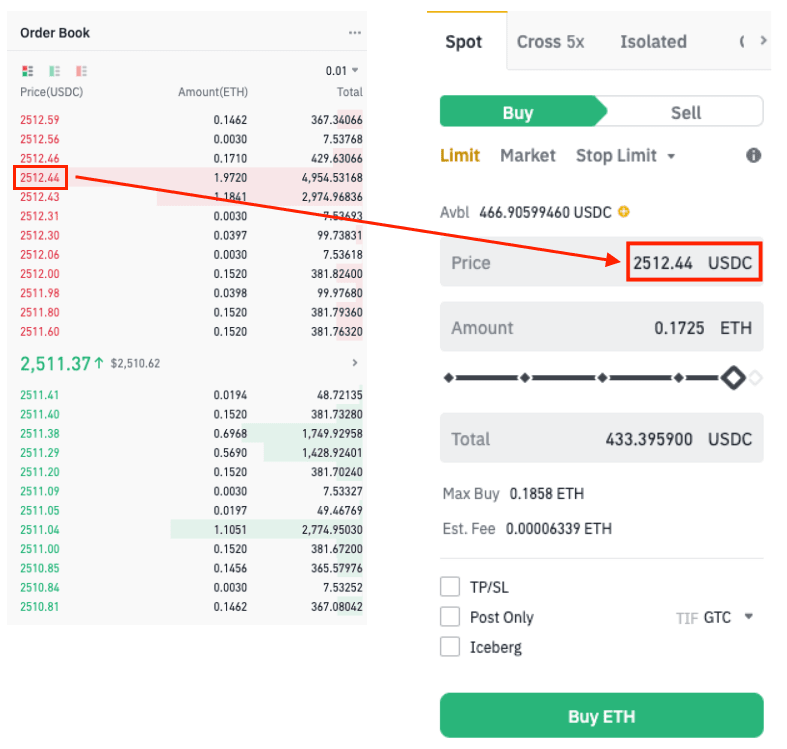
Task: Open the 0.01 price precision dropdown
Action: tap(342, 71)
